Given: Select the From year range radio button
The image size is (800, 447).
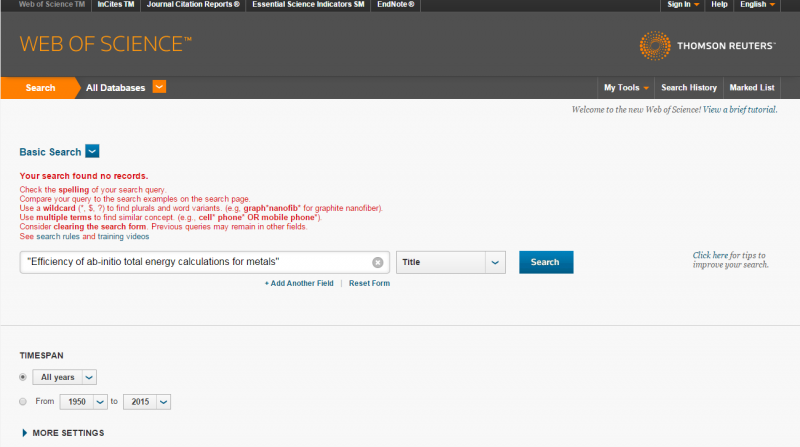Looking at the screenshot, I should [23, 402].
